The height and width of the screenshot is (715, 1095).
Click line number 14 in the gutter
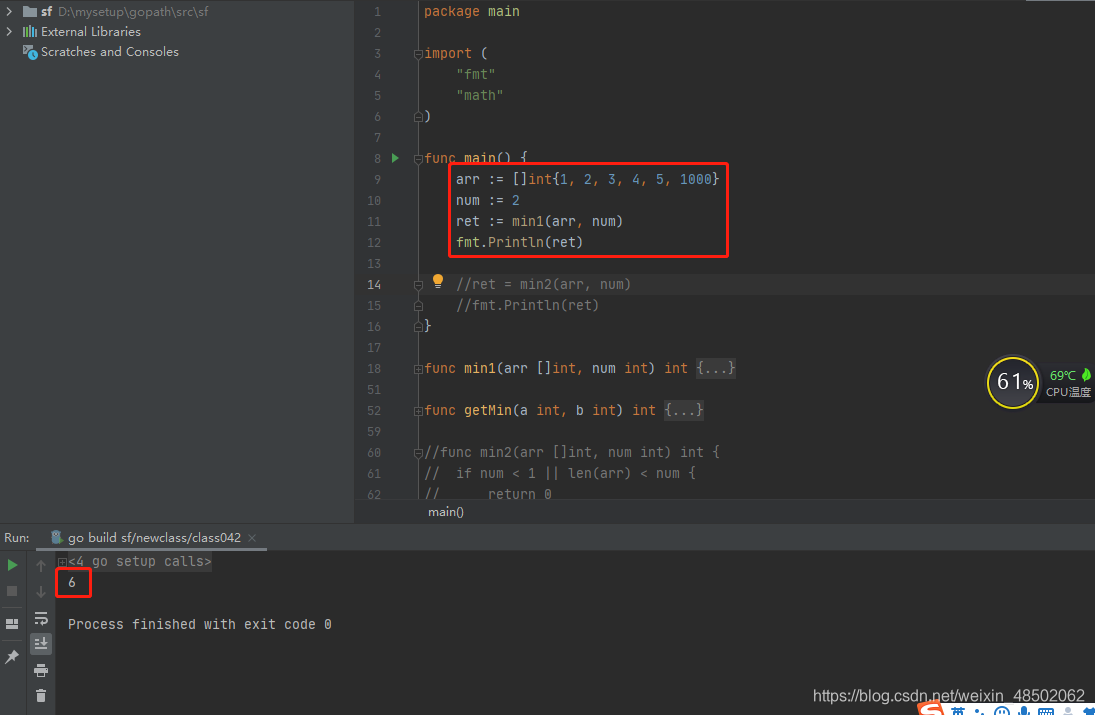374,284
